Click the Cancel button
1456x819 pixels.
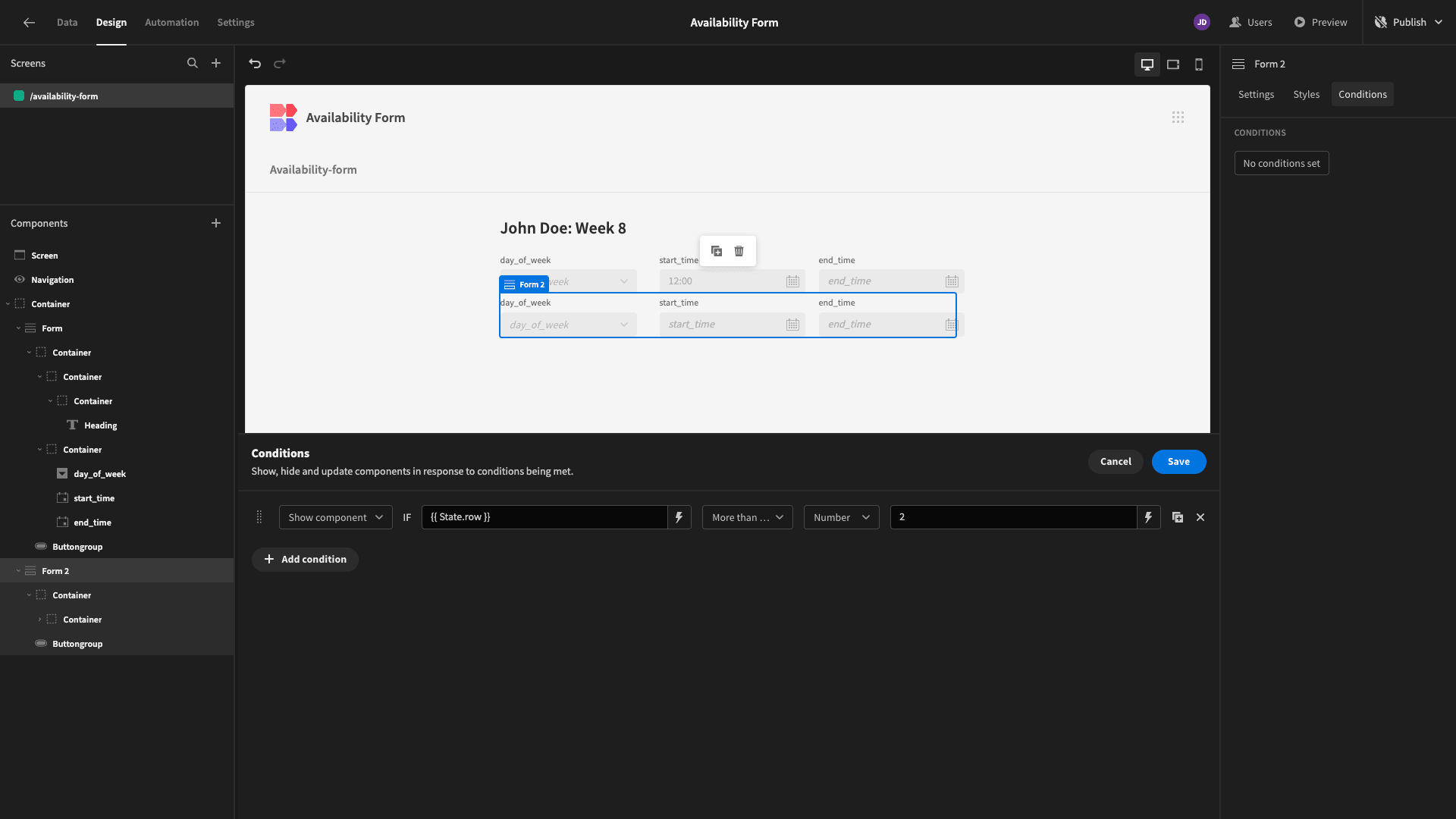(1116, 461)
